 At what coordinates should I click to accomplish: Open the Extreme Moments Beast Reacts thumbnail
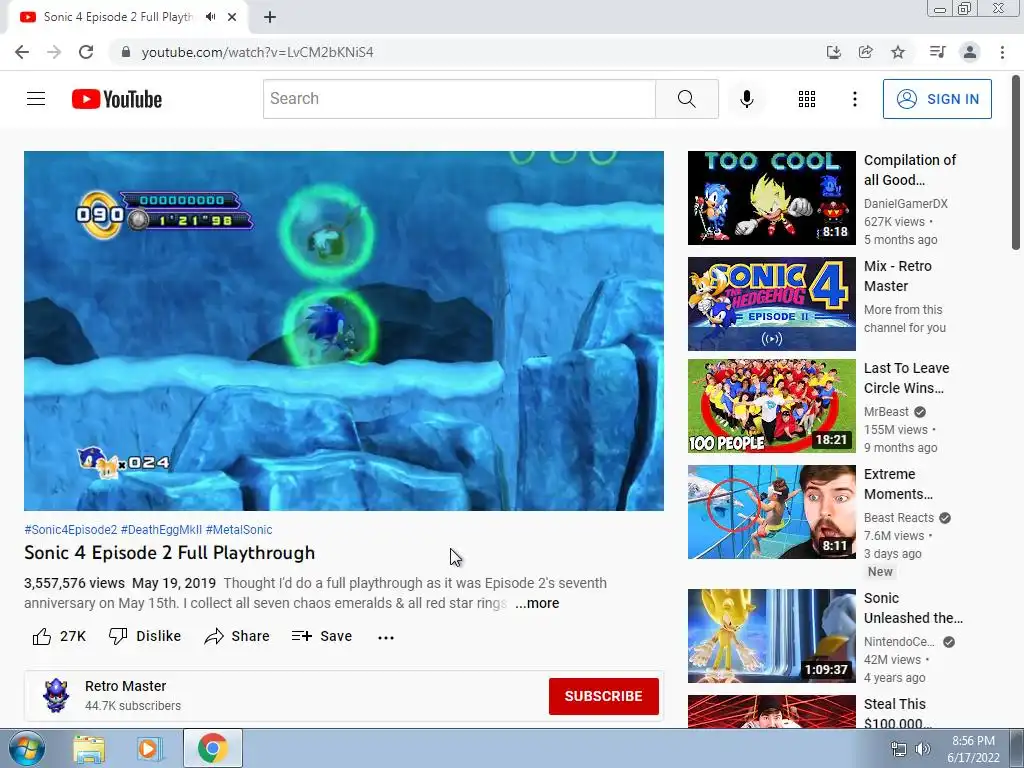point(771,512)
